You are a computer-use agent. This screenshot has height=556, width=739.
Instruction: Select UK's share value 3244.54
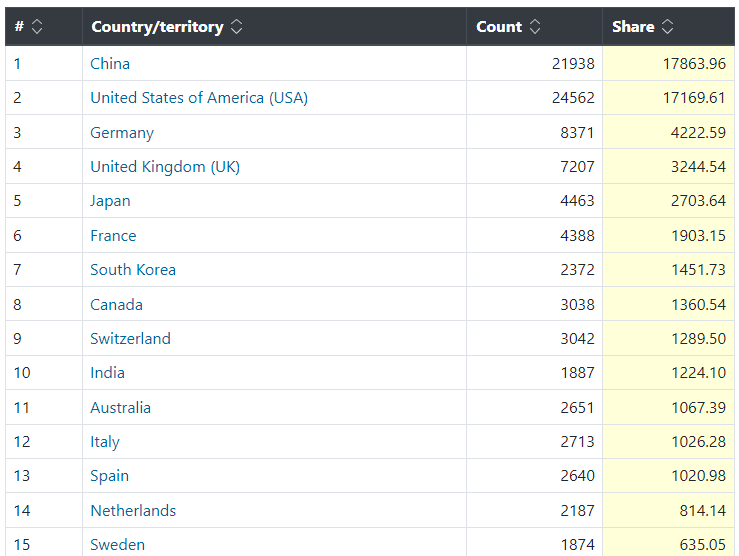tap(698, 167)
